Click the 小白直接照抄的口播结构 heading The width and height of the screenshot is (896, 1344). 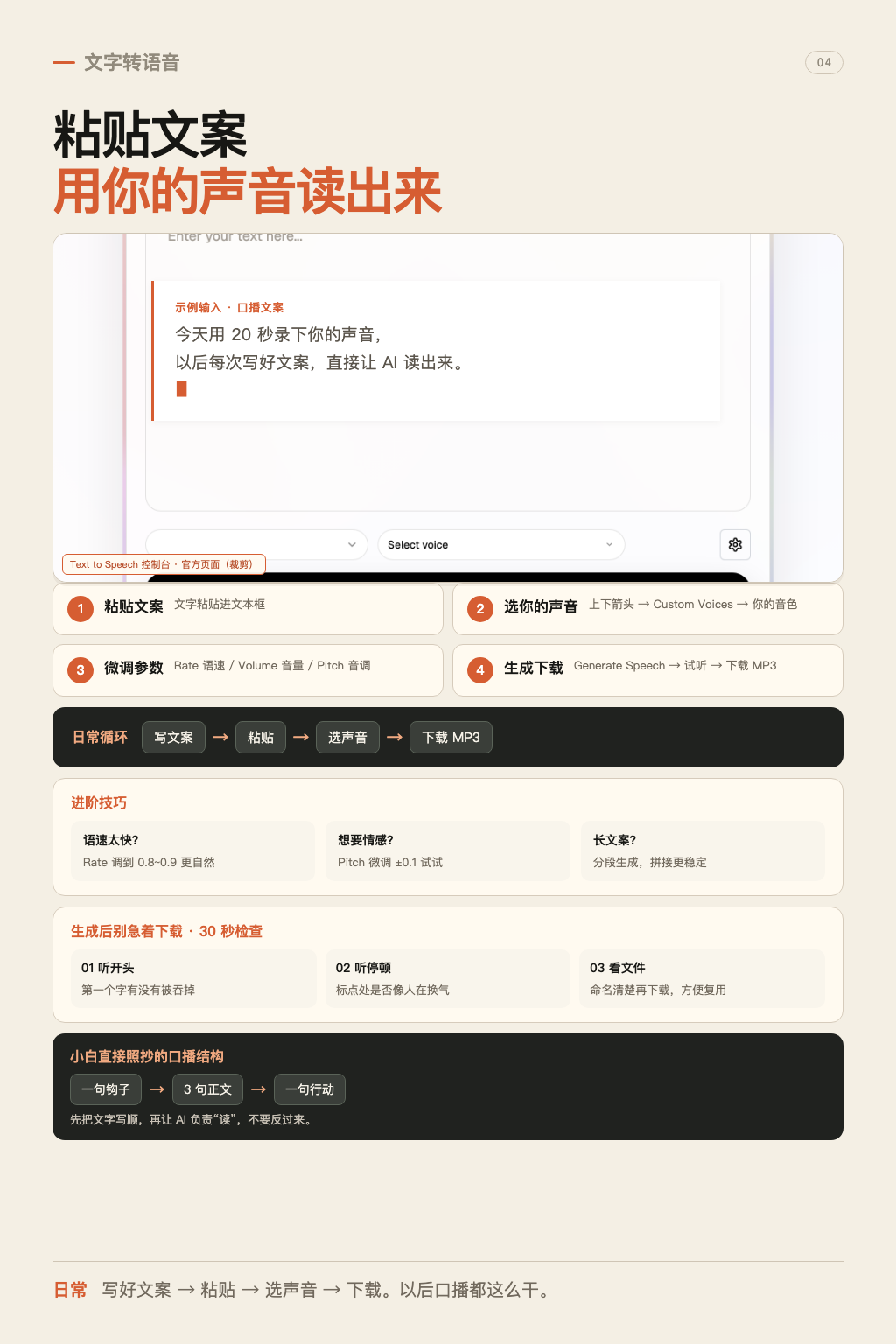(x=147, y=1056)
